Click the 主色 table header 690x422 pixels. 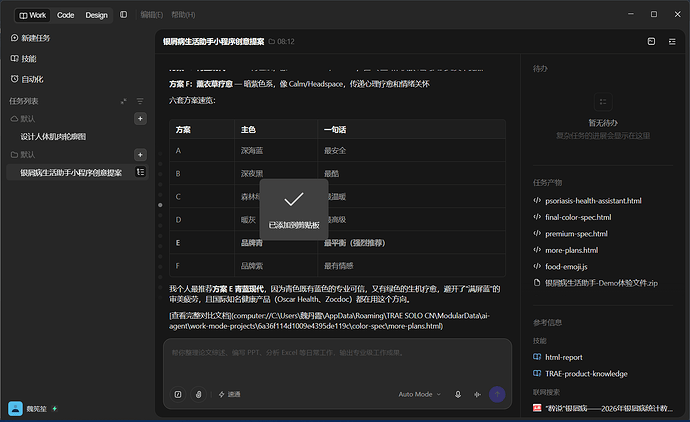pos(248,130)
